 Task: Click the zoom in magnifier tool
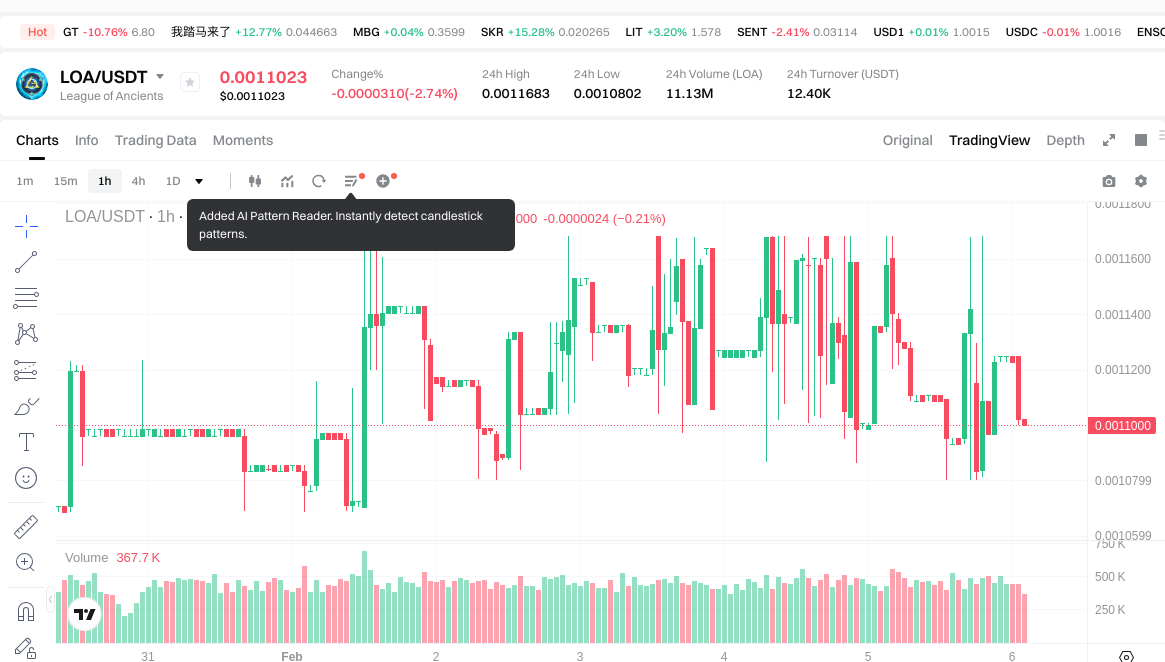26,562
